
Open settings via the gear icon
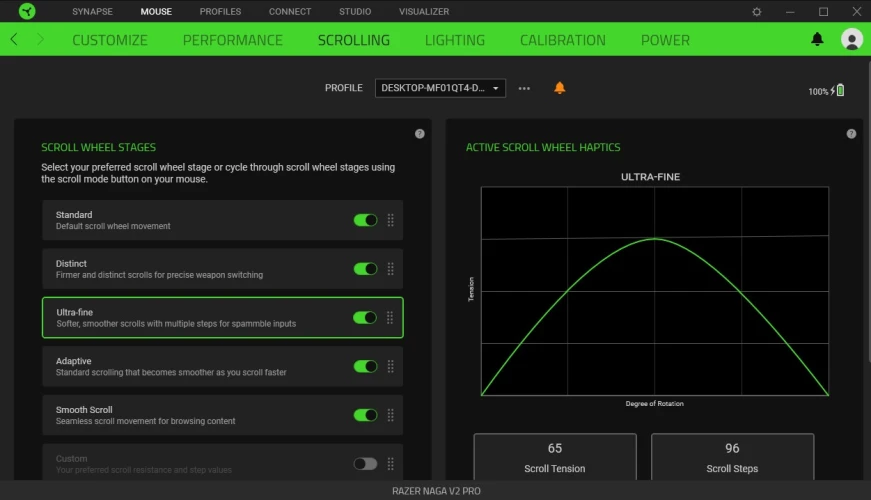(756, 12)
